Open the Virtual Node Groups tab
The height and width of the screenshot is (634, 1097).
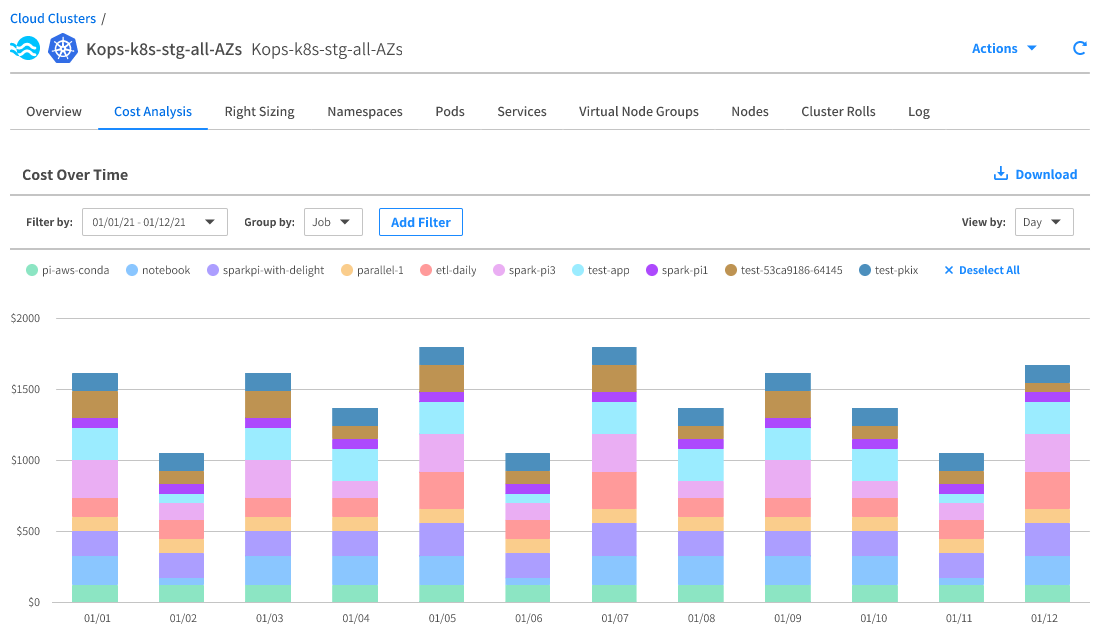(x=638, y=111)
